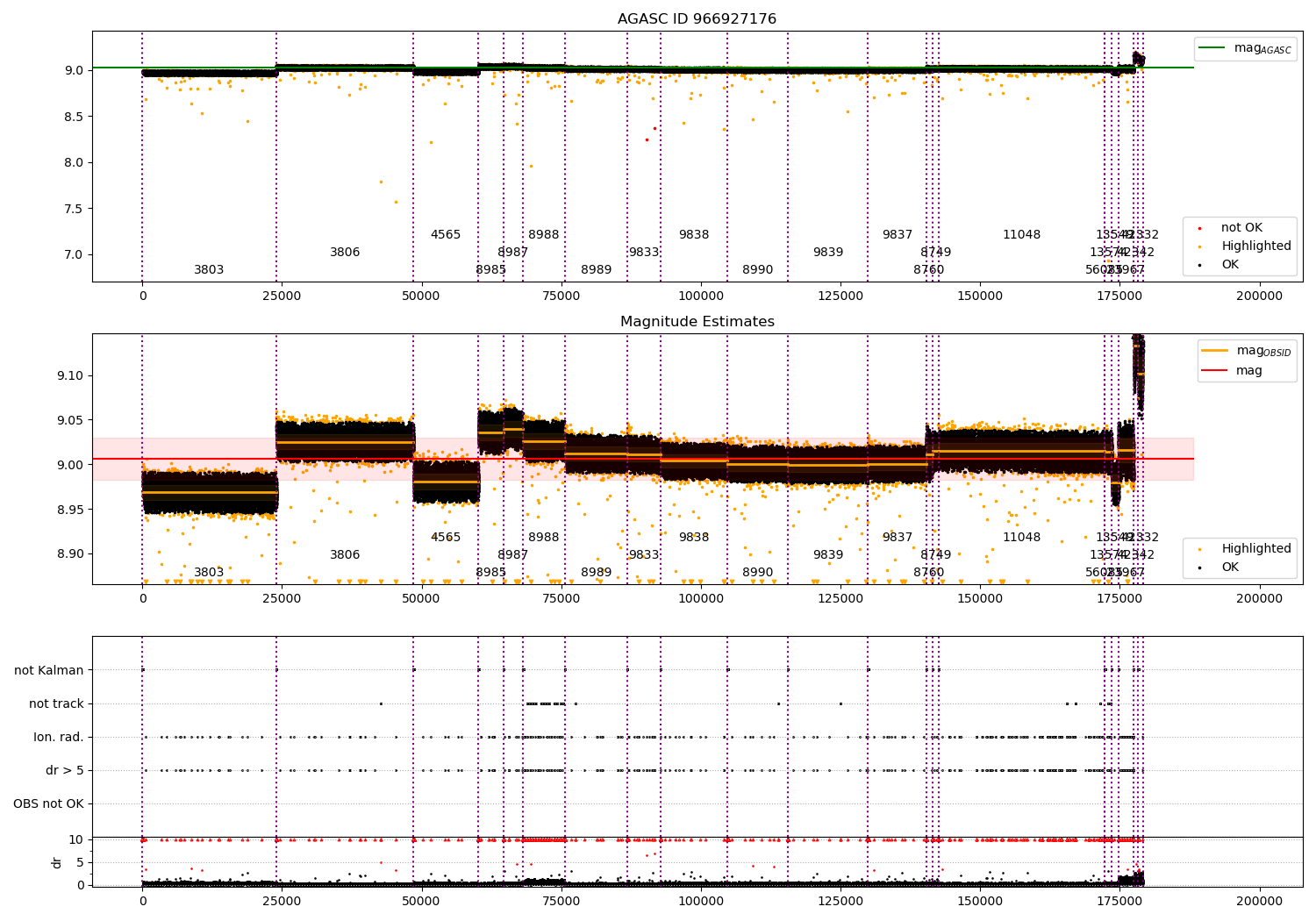
Task: Click obsid label 11048 in AGASC ID plot
Action: pos(1022,235)
